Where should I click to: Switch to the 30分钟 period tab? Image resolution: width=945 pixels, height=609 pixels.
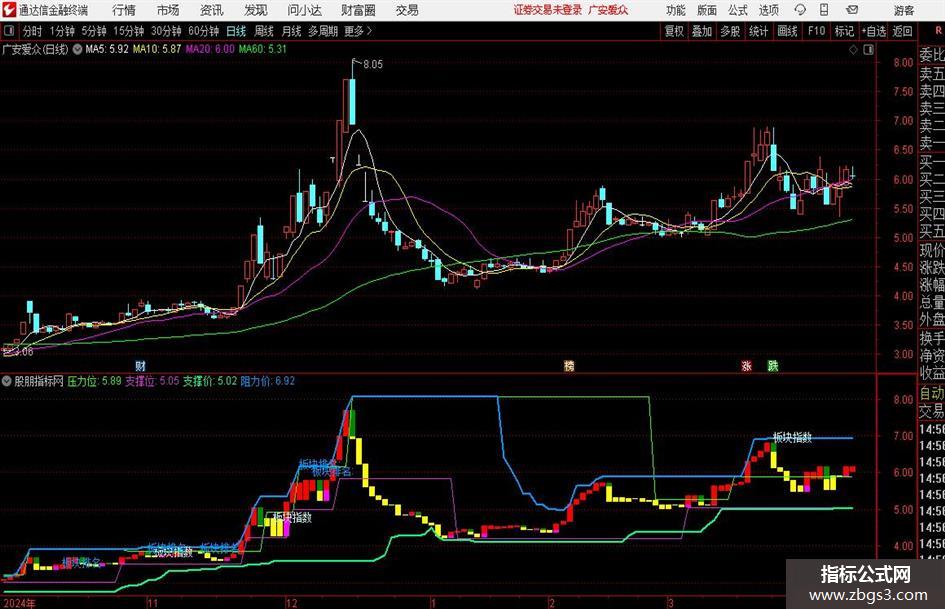click(x=166, y=31)
